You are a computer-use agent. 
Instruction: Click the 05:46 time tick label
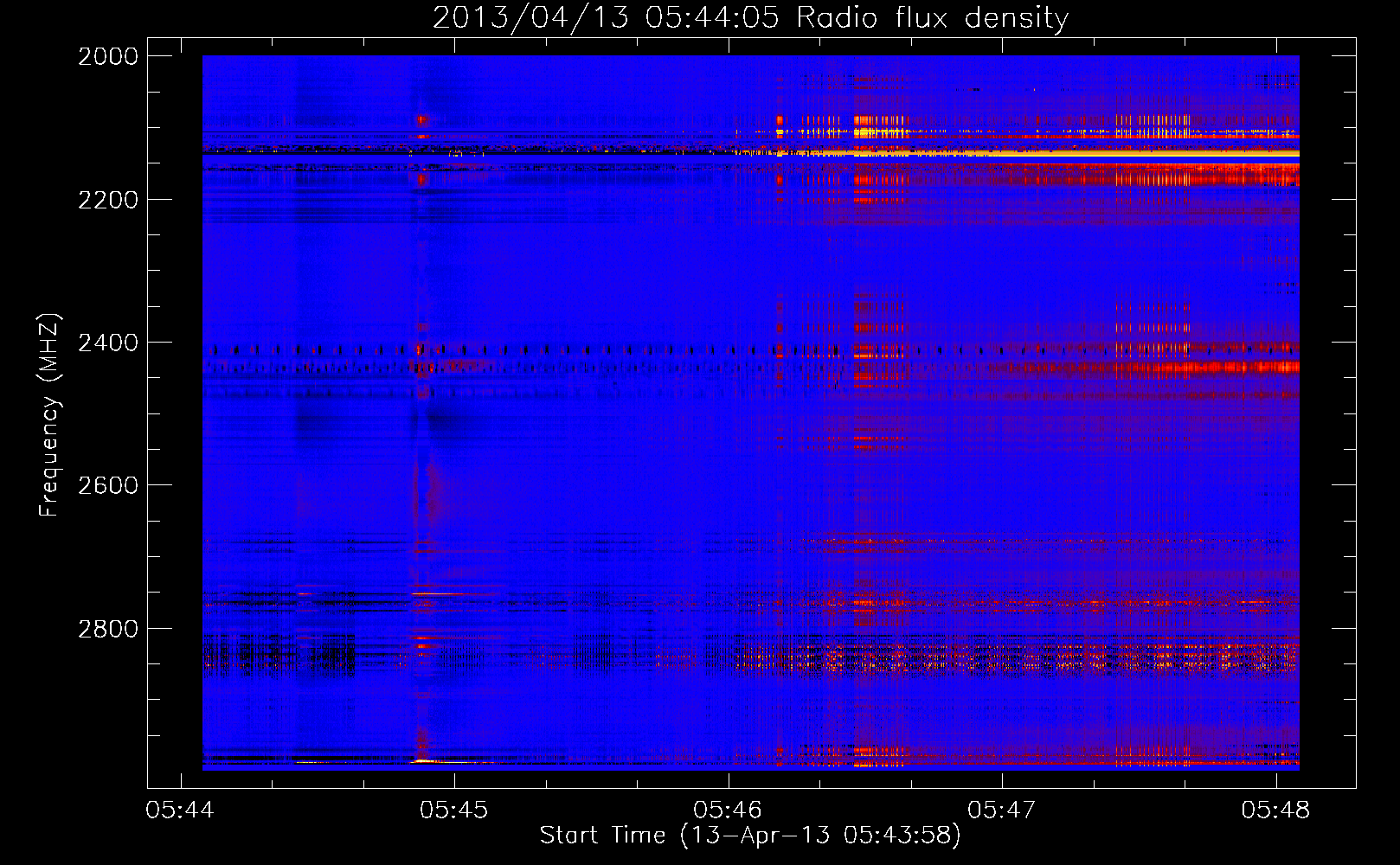point(728,810)
